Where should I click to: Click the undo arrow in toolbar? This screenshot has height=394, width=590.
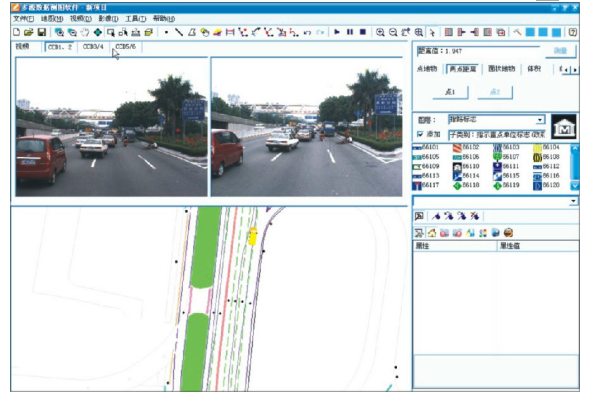point(307,33)
